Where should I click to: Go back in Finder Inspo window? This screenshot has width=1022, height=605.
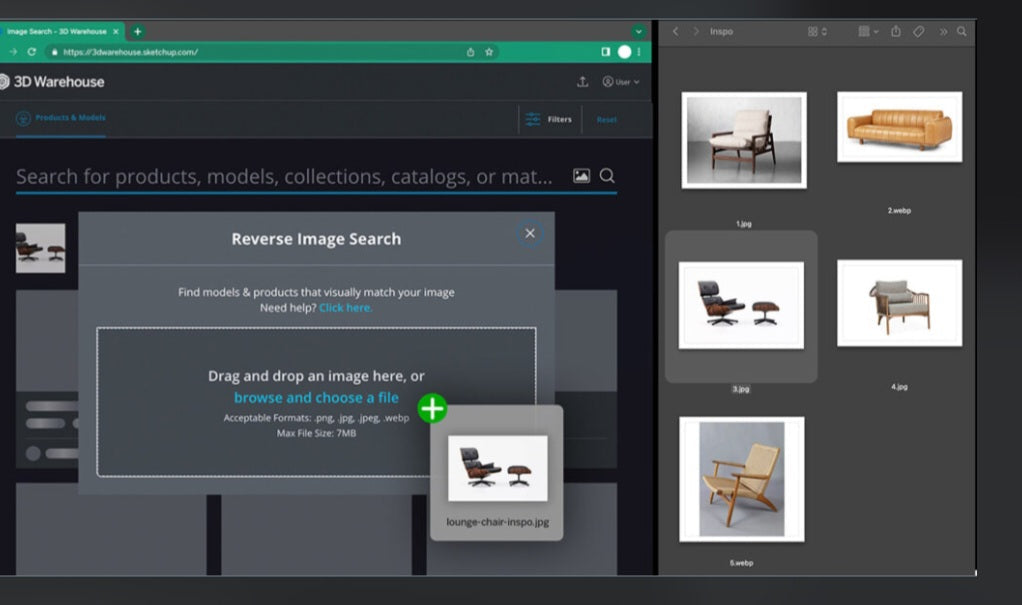pos(676,31)
